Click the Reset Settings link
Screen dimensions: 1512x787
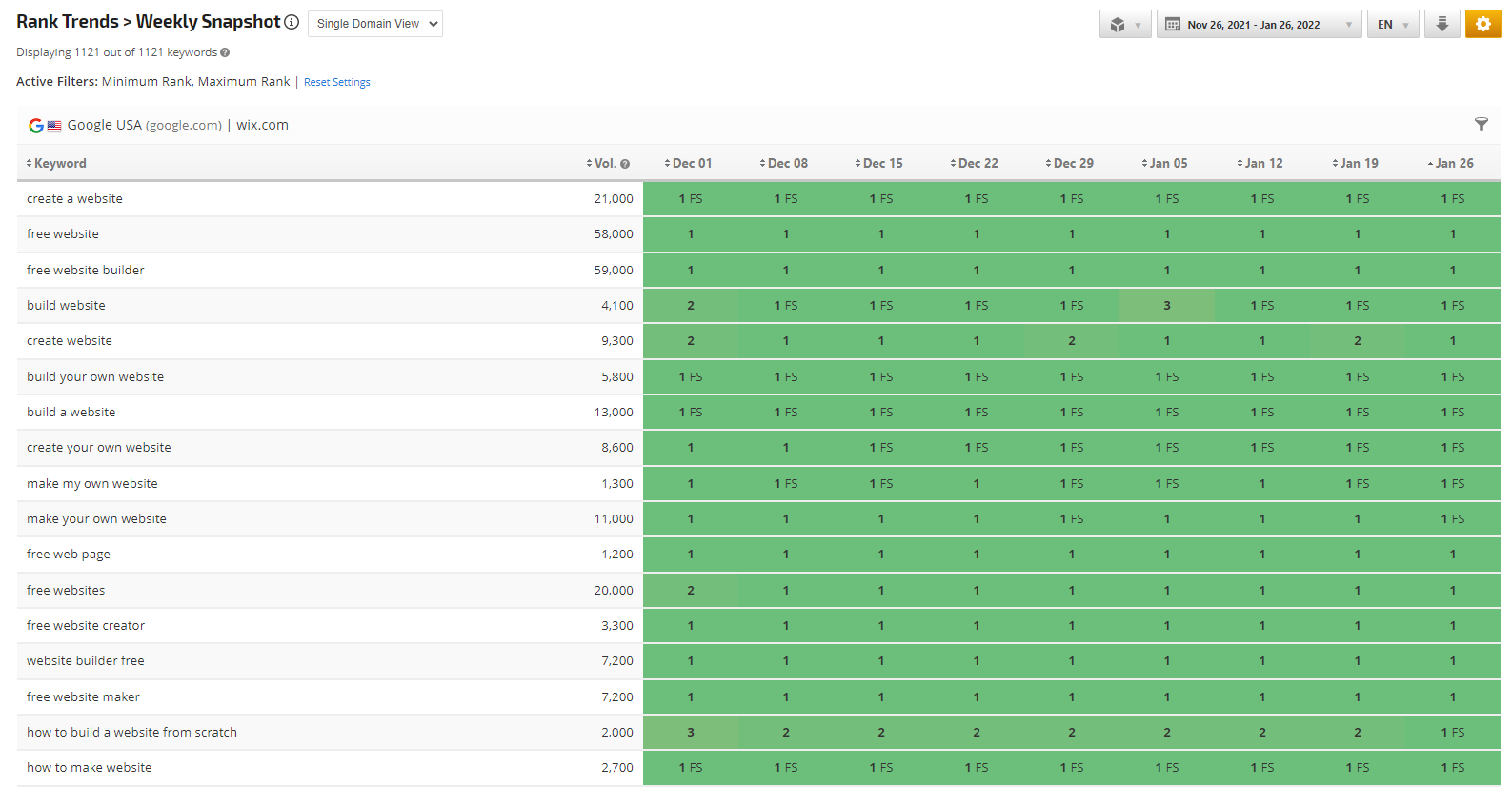pyautogui.click(x=336, y=82)
